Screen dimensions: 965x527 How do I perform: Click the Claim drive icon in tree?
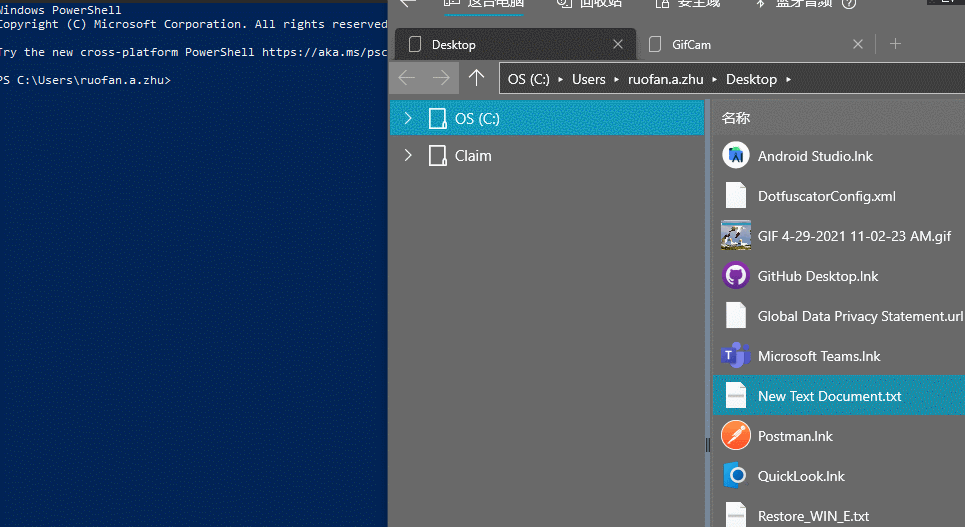point(438,156)
